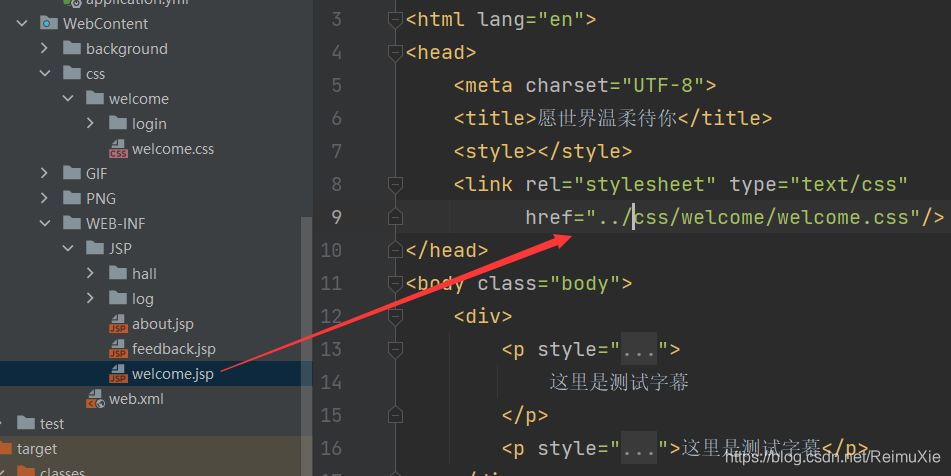This screenshot has height=476, width=951.
Task: Select the login folder name
Action: 149,124
